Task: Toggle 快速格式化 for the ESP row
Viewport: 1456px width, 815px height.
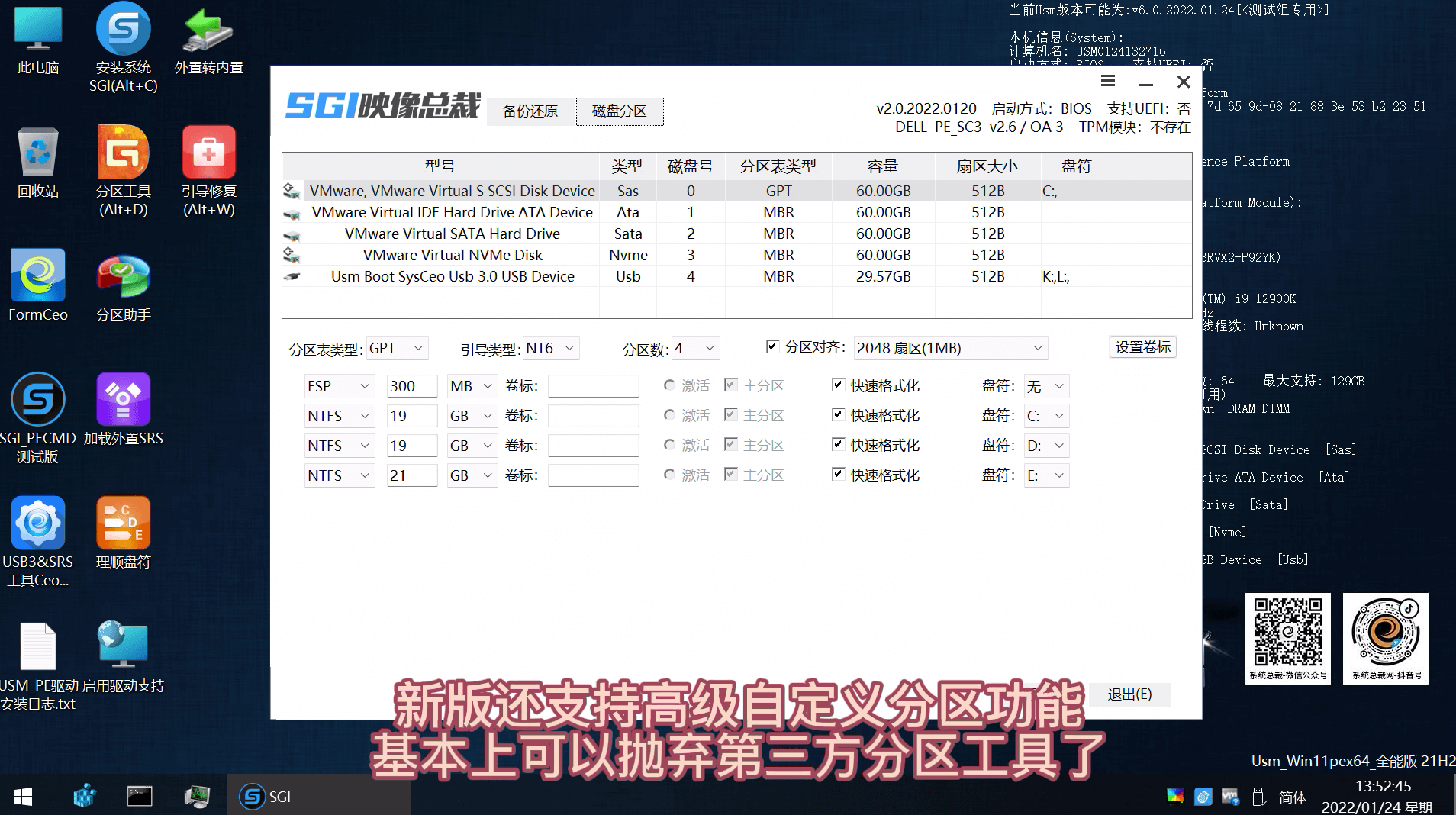Action: (838, 385)
